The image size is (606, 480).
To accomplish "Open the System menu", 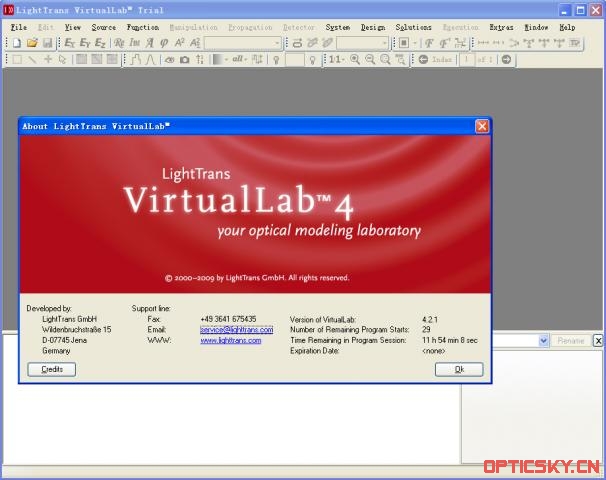I will tap(337, 27).
